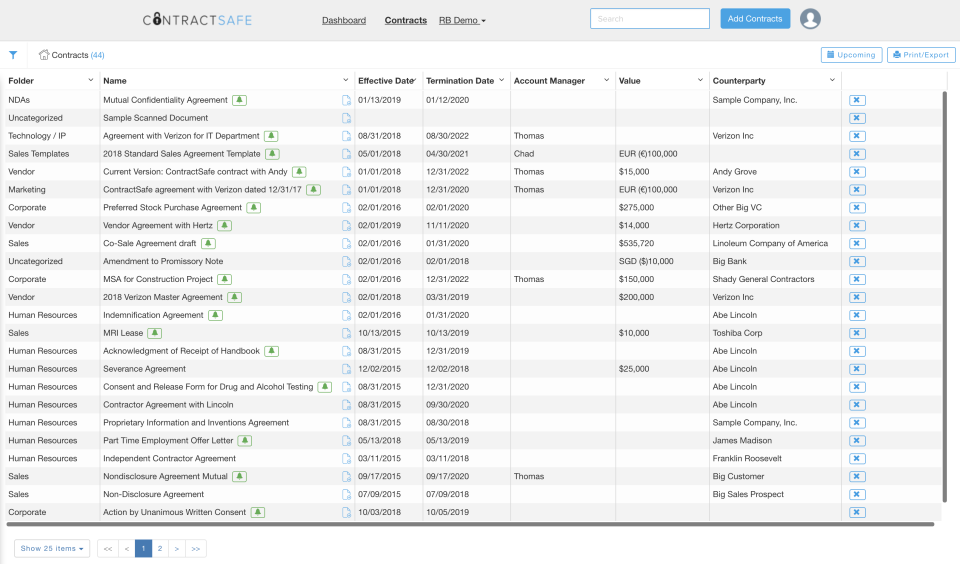Image resolution: width=960 pixels, height=564 pixels.
Task: Remove Vendor Agreement with Hertz using X
Action: coord(857,225)
